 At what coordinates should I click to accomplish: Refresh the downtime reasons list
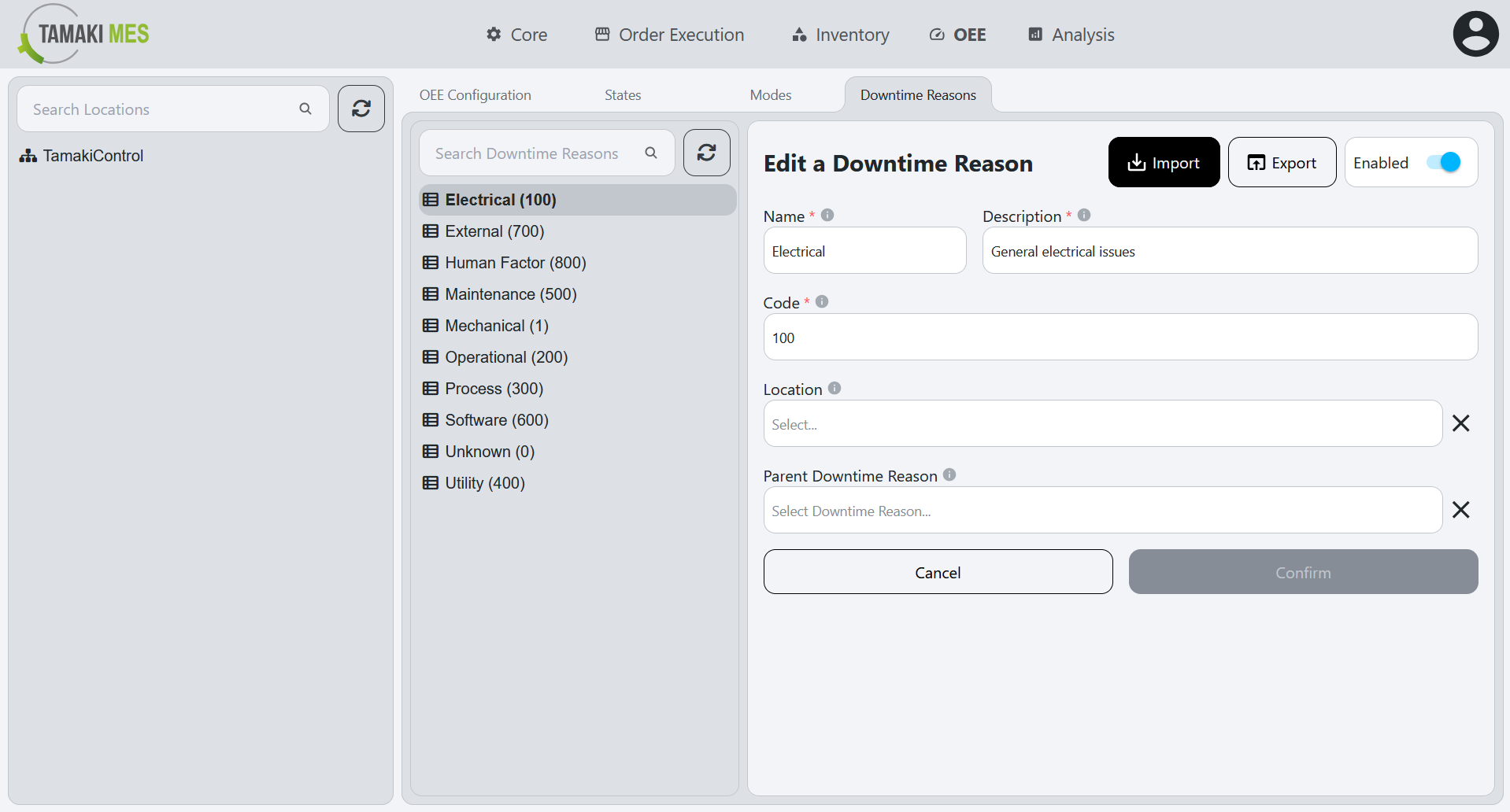706,152
